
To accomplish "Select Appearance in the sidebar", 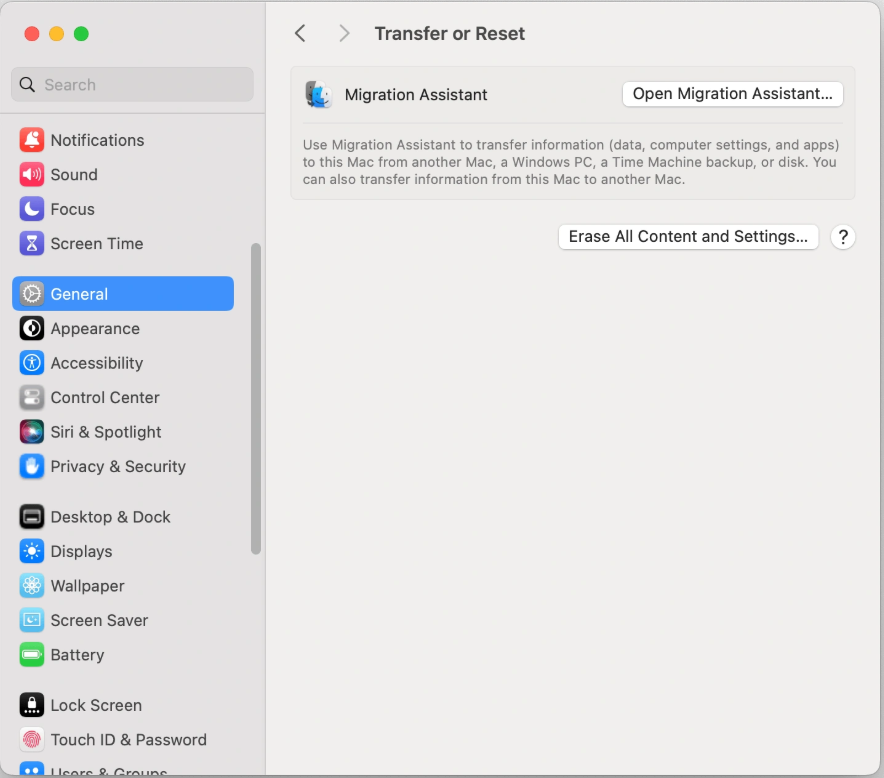I will (x=95, y=329).
